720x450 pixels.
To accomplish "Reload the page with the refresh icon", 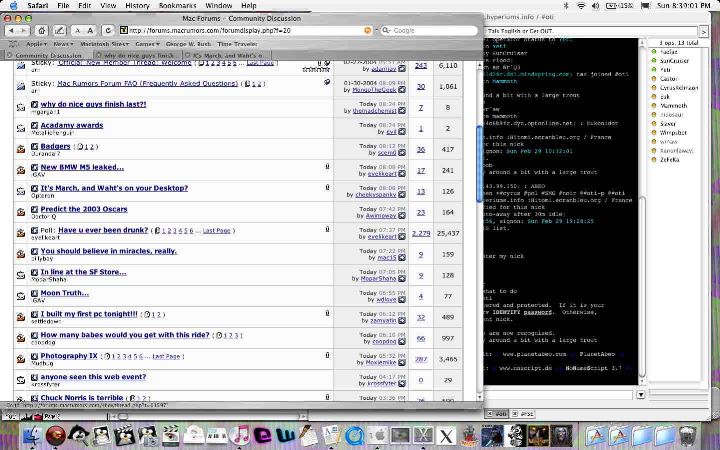I will [108, 31].
